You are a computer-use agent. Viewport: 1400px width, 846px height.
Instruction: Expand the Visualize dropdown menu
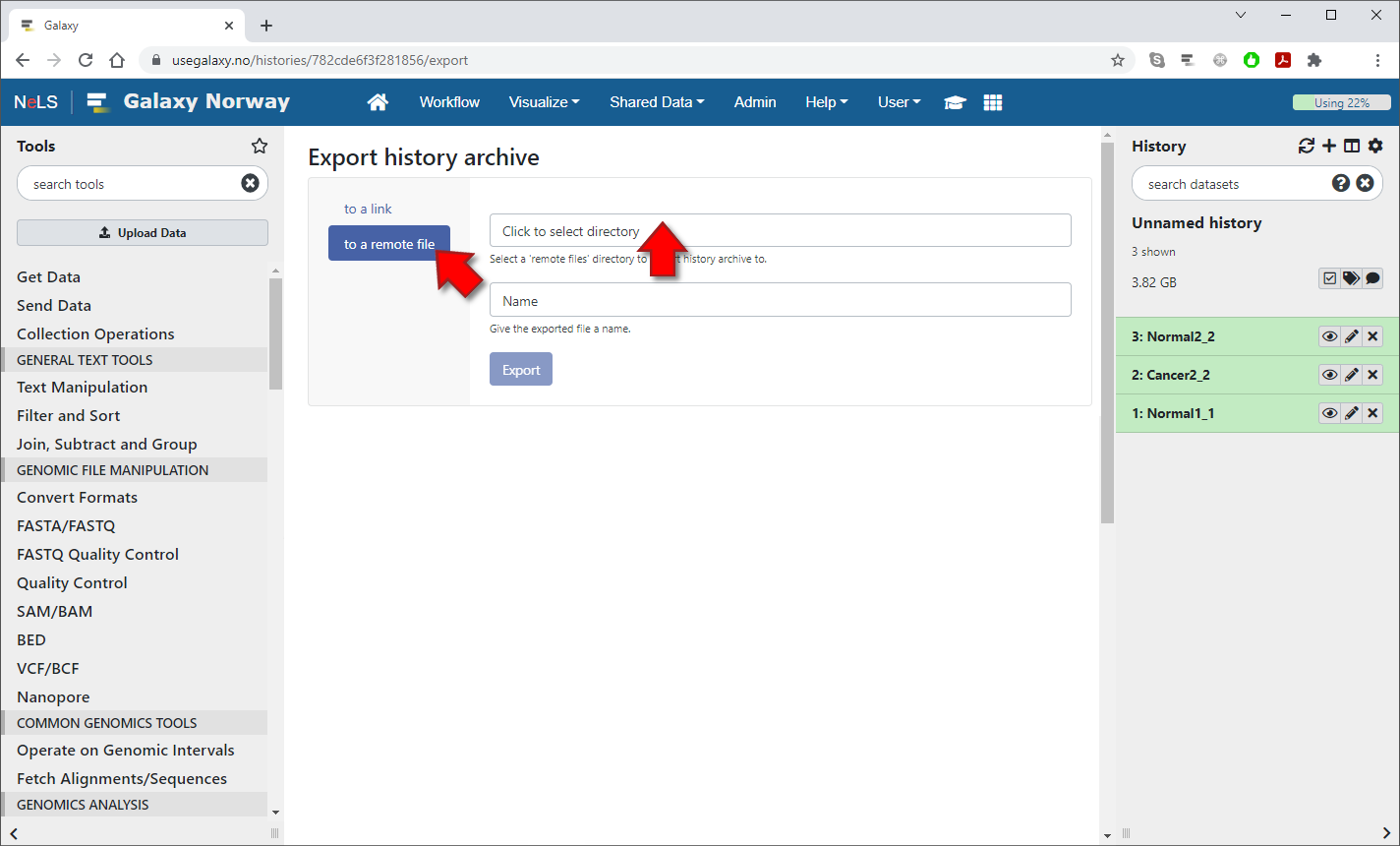[544, 102]
